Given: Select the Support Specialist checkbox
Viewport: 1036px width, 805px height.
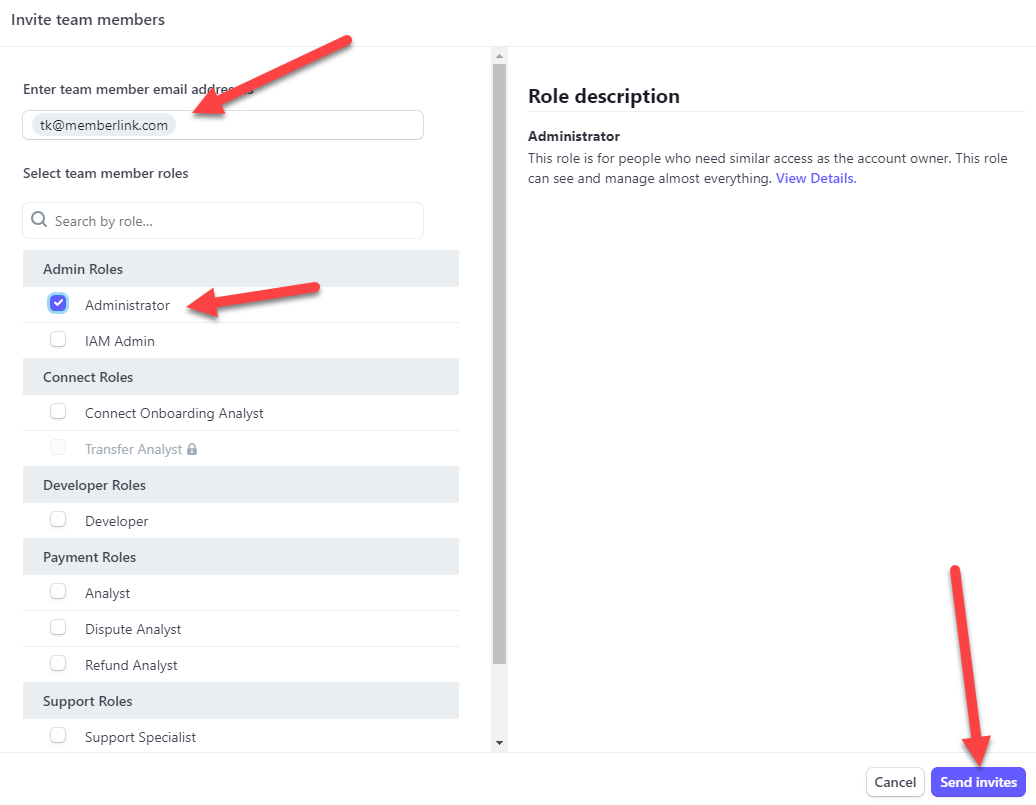Looking at the screenshot, I should [58, 736].
